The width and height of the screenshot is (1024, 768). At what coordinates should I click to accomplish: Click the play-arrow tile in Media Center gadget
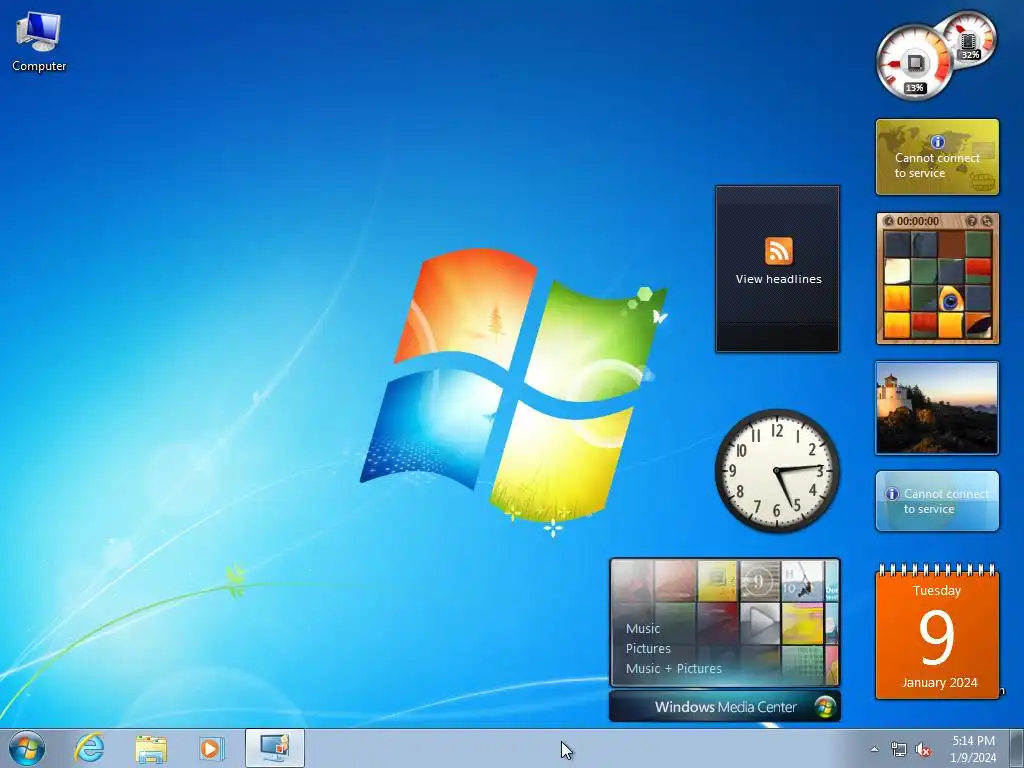pos(760,622)
